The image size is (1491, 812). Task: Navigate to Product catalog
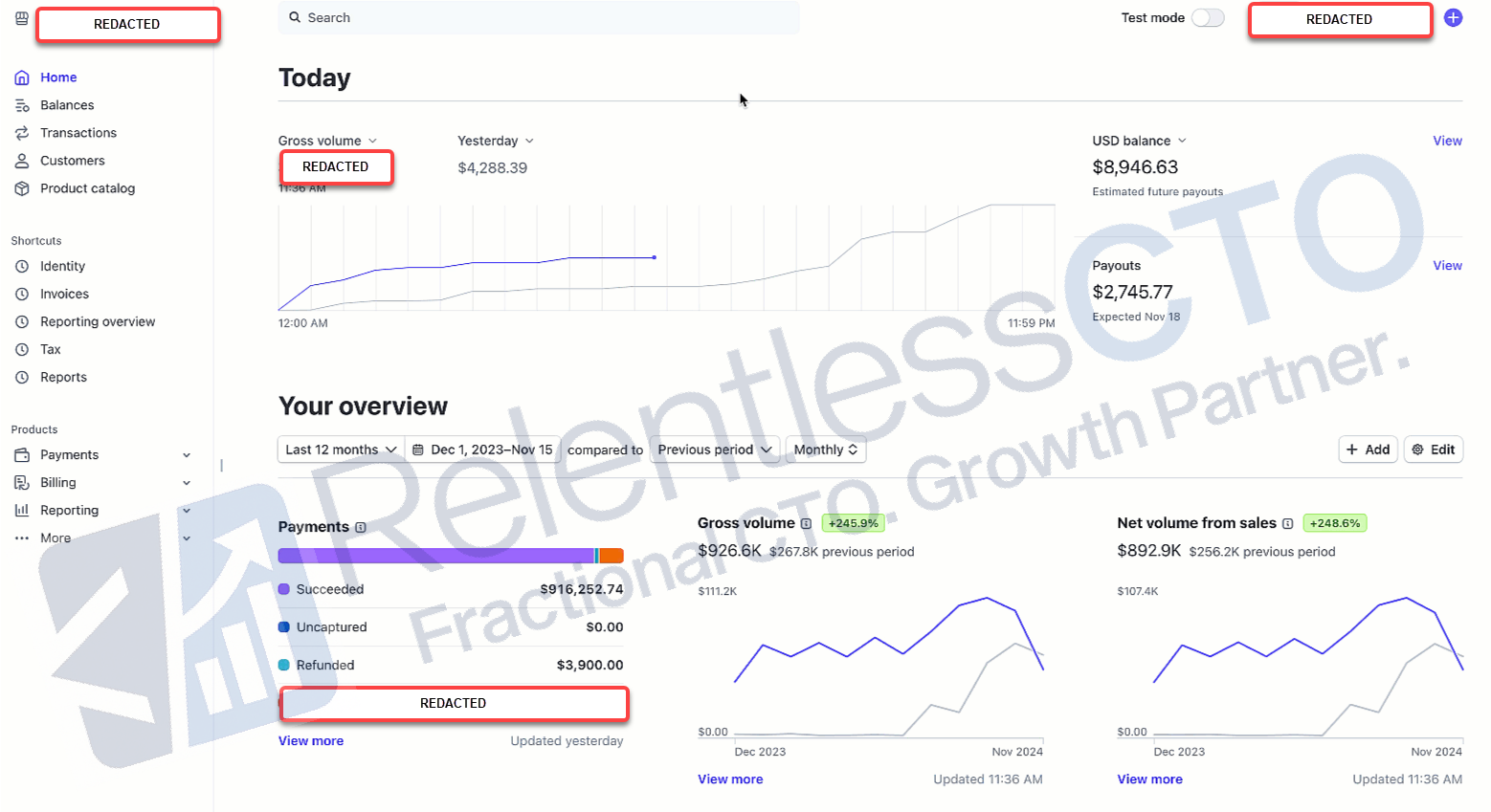pyautogui.click(x=86, y=187)
